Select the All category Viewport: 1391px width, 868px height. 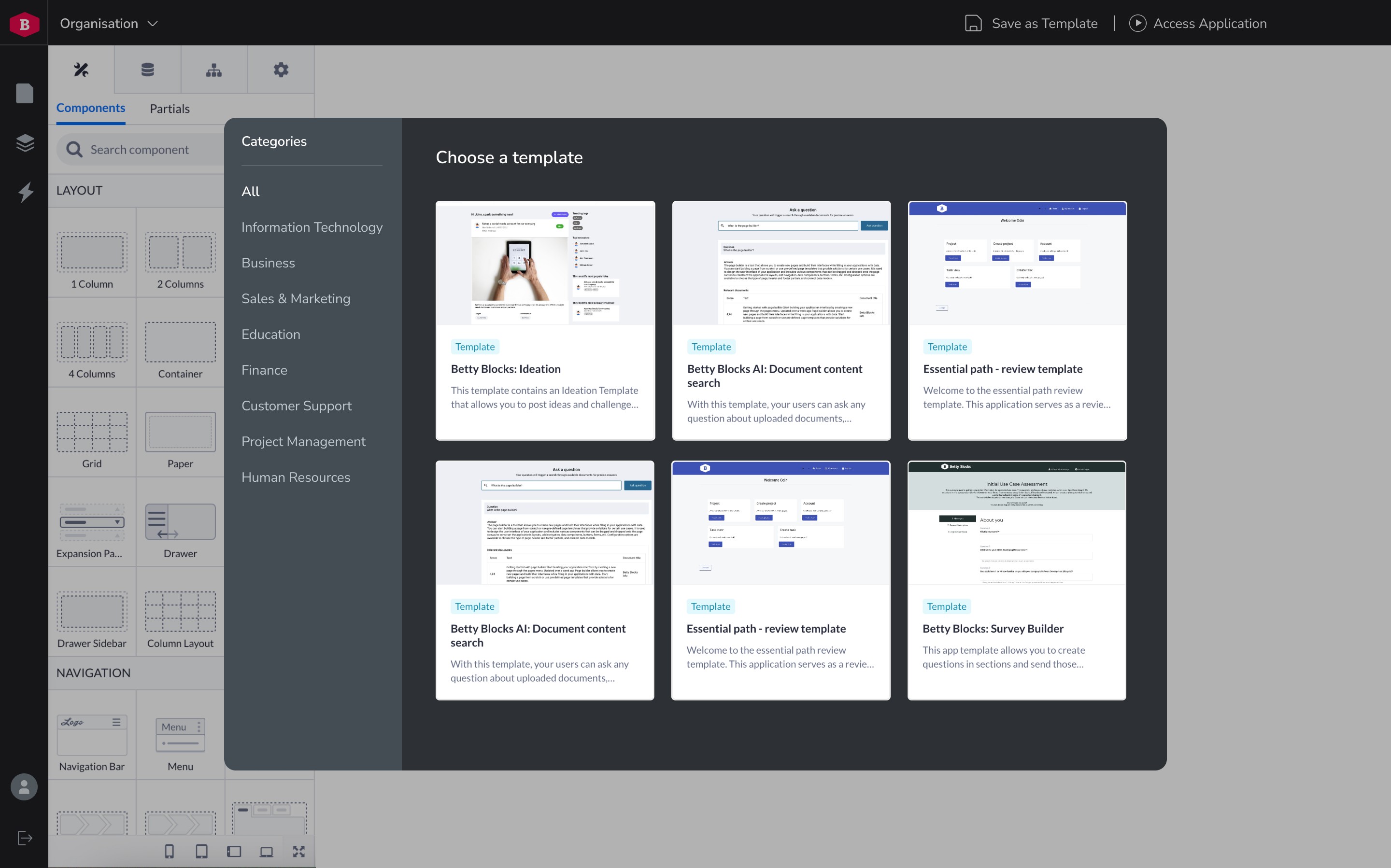(250, 191)
